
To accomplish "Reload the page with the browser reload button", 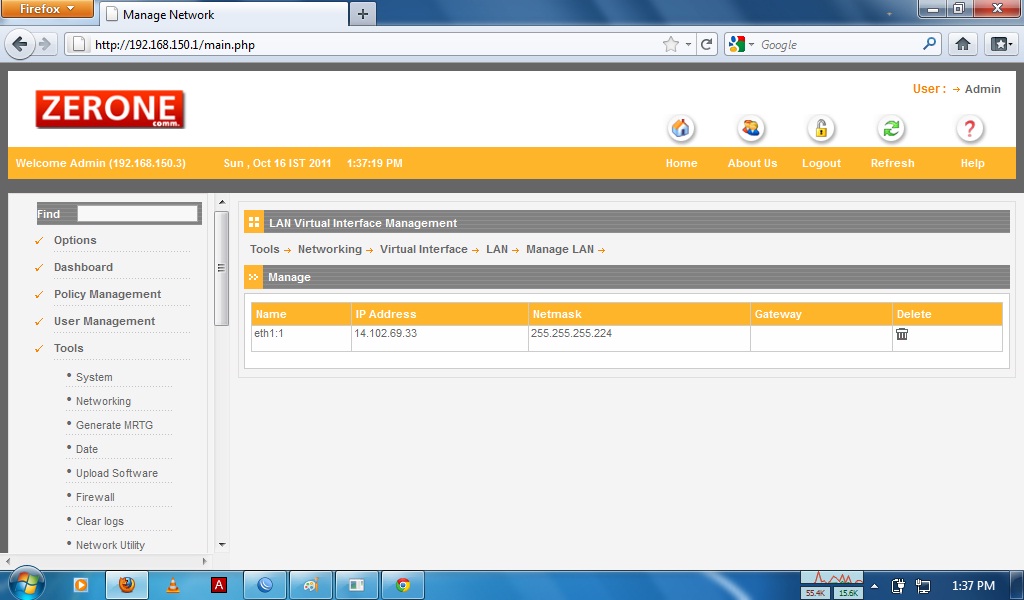I will click(706, 44).
